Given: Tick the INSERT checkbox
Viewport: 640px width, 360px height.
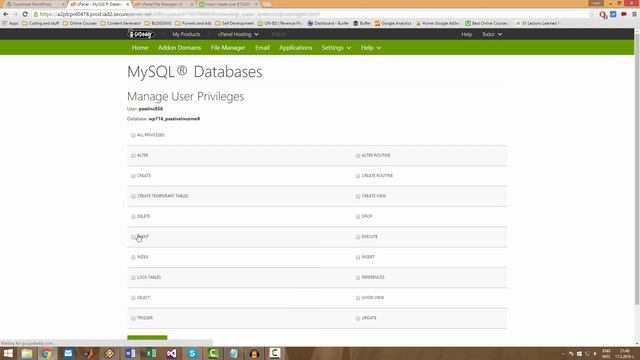Looking at the screenshot, I should pyautogui.click(x=358, y=257).
